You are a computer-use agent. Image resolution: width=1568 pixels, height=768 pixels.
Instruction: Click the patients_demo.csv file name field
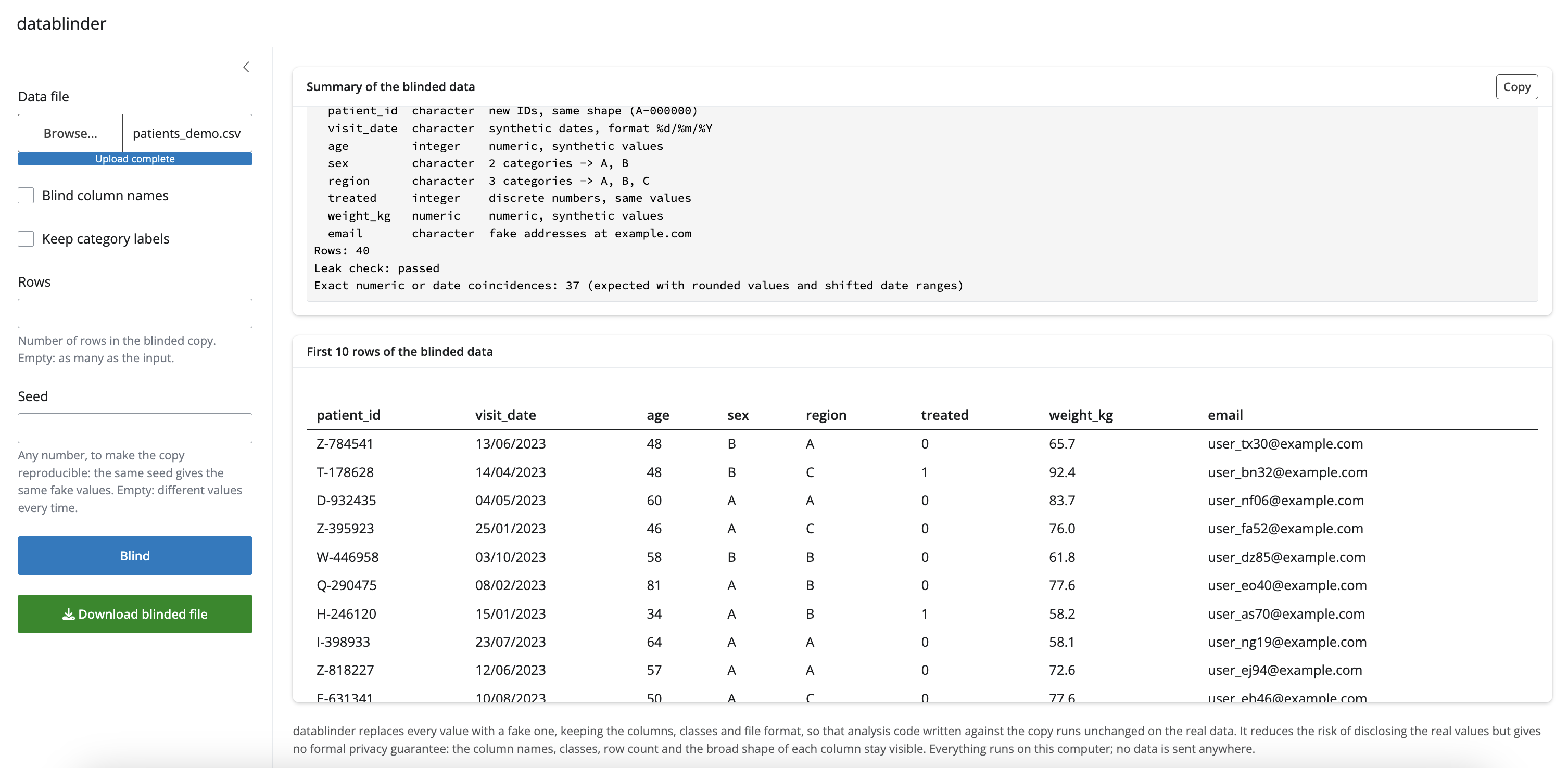pyautogui.click(x=187, y=133)
